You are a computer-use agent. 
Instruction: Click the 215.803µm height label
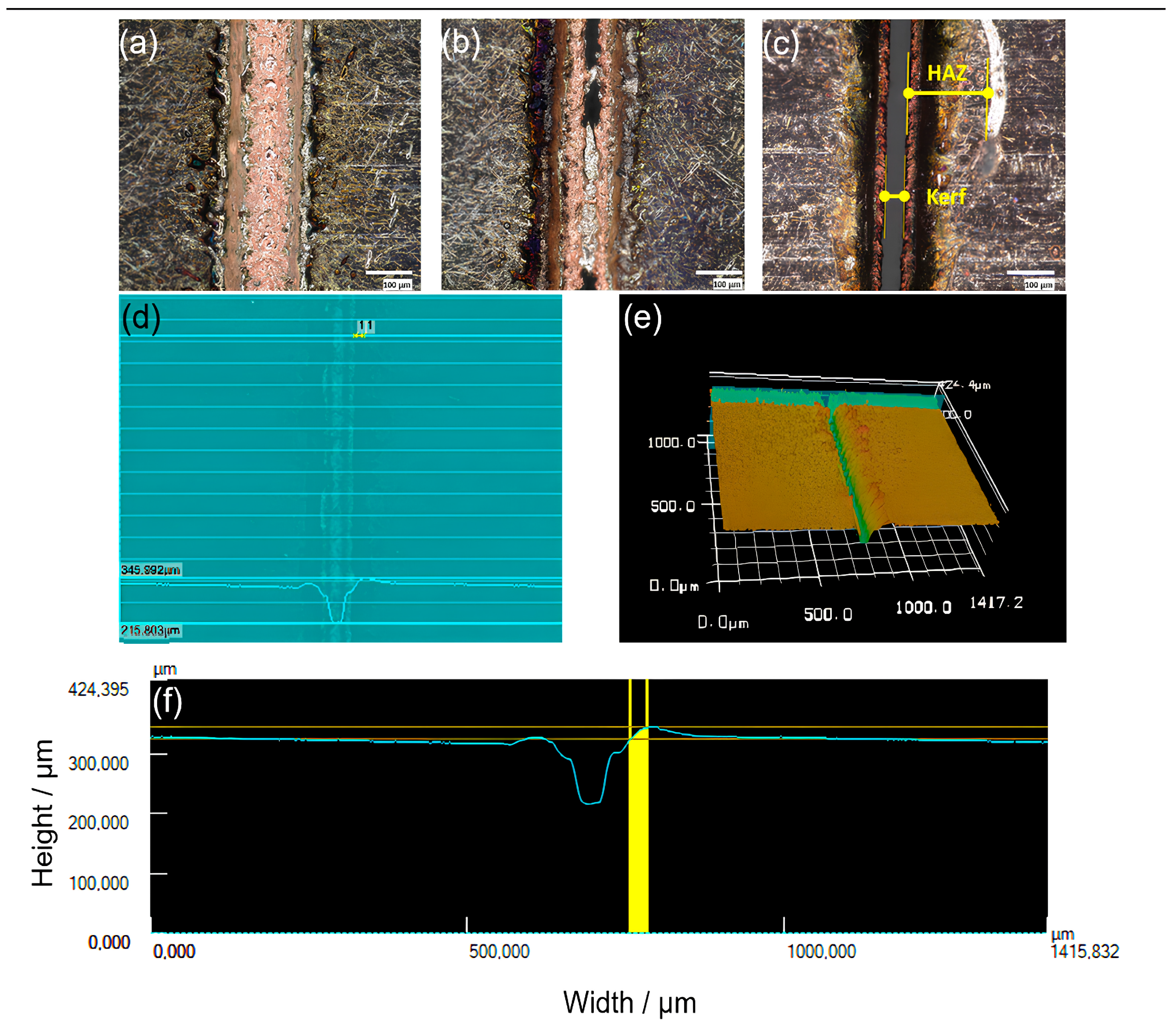pyautogui.click(x=150, y=631)
